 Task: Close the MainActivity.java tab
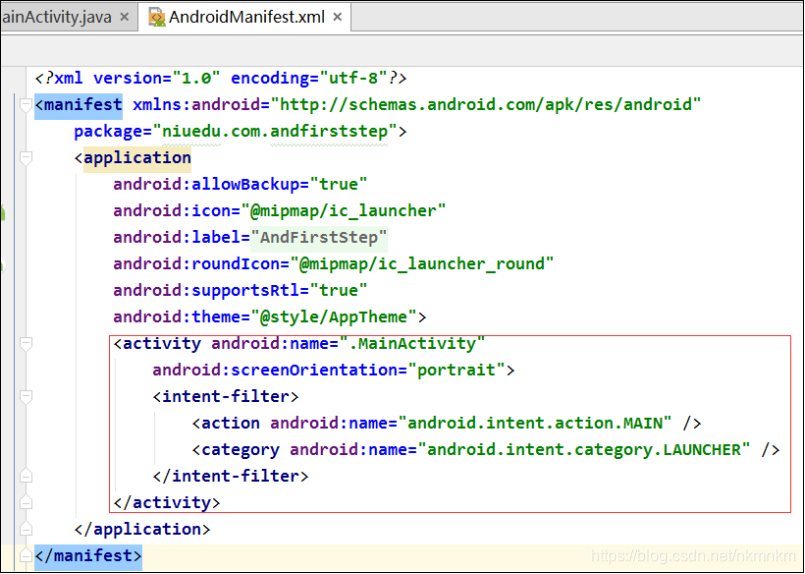click(124, 17)
